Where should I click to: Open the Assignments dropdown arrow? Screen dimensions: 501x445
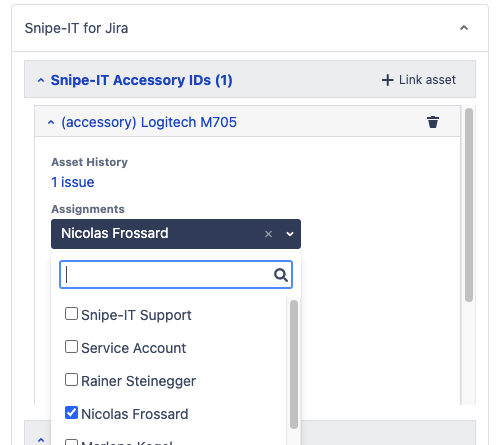click(x=290, y=234)
